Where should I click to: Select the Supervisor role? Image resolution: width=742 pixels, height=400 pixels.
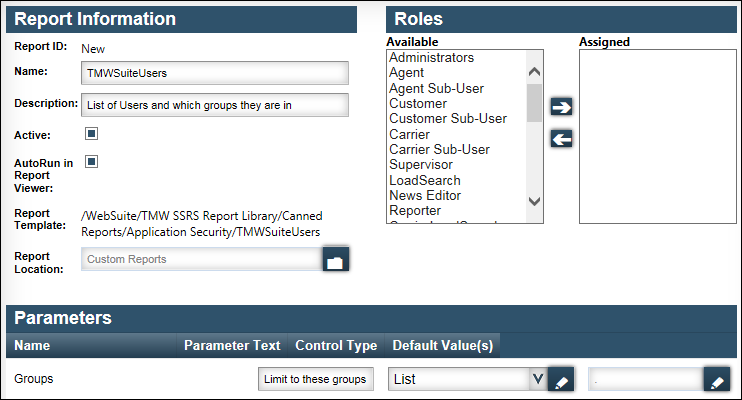tap(421, 164)
